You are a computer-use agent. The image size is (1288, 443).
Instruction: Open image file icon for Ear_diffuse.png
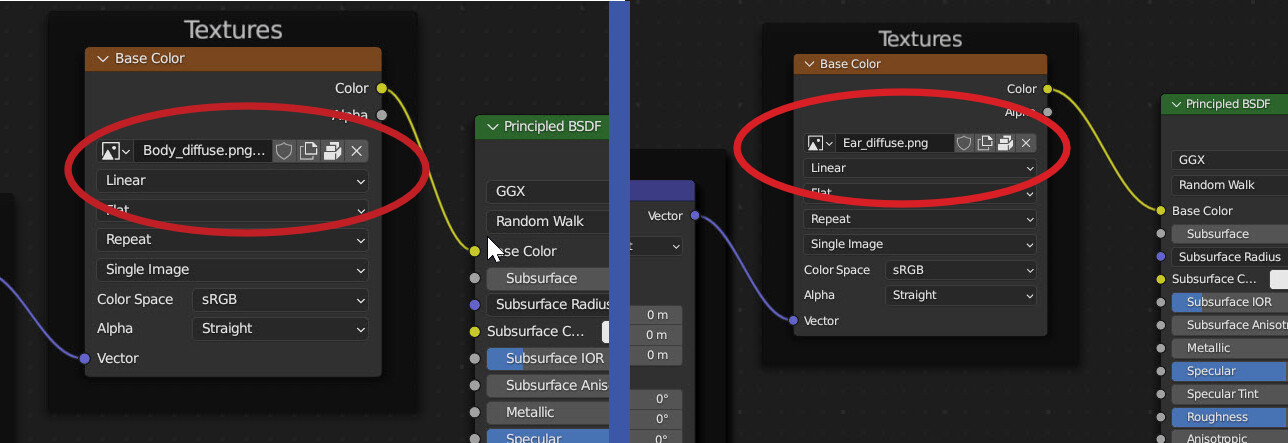(1005, 143)
